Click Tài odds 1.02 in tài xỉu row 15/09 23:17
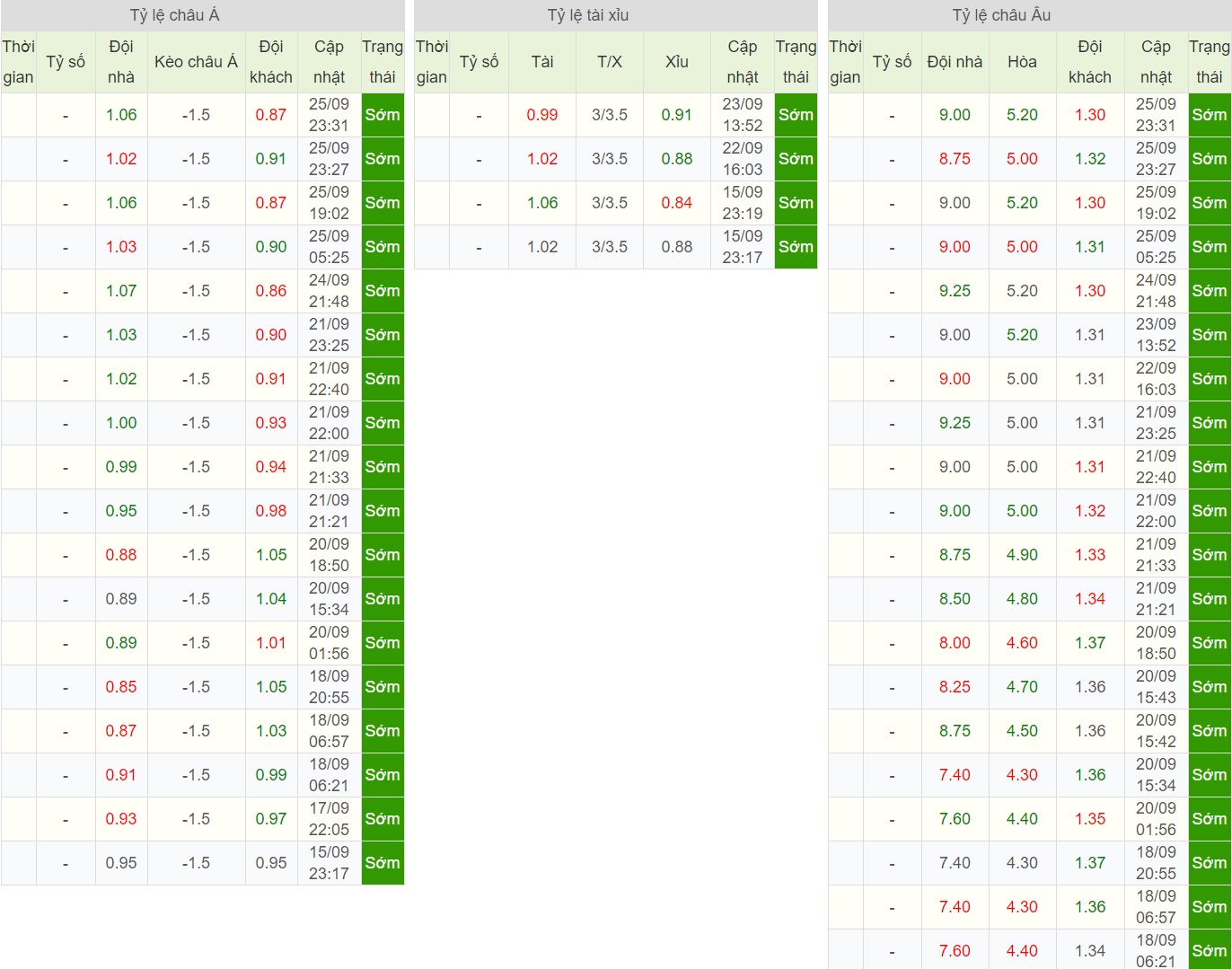 coord(542,247)
